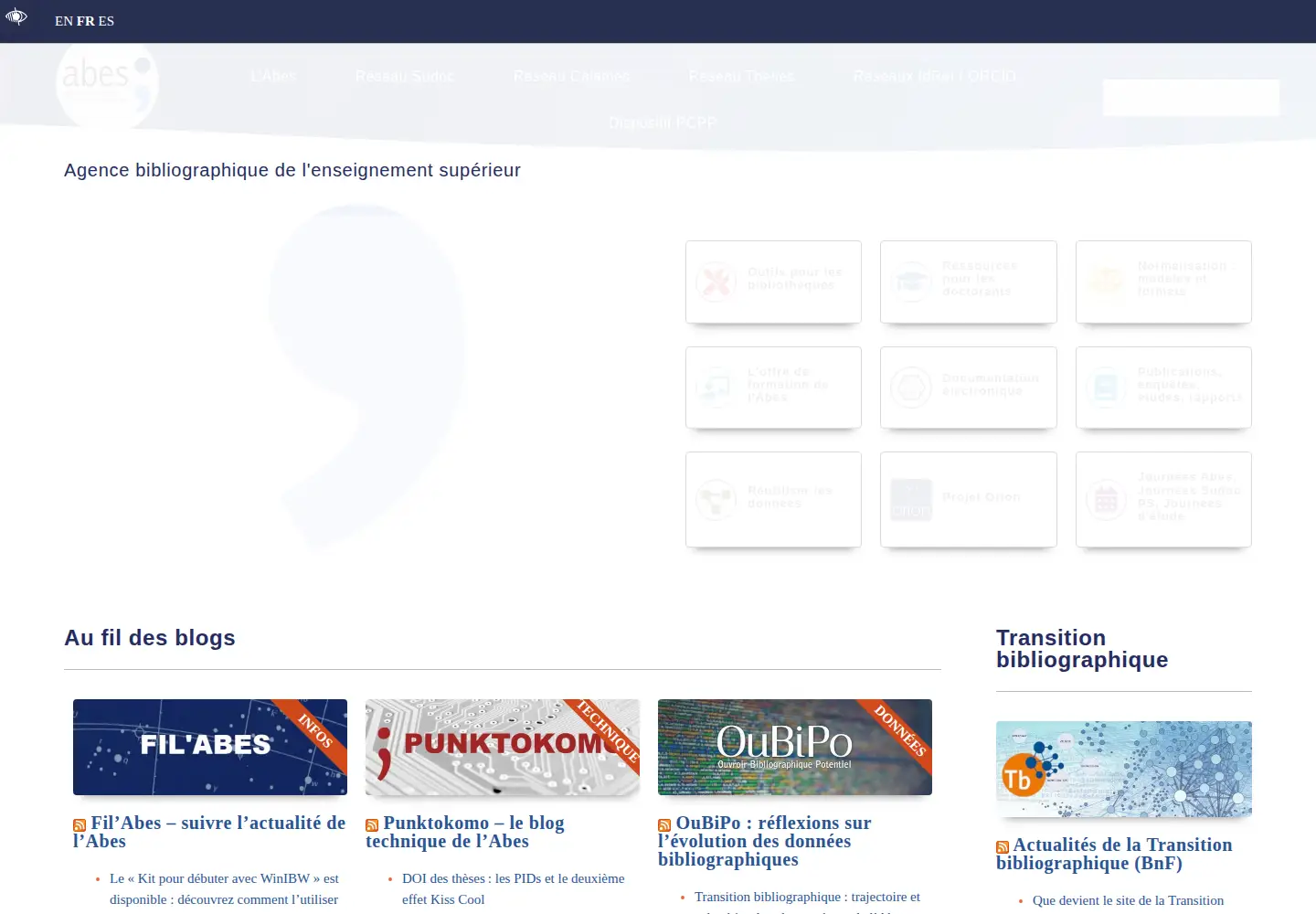The height and width of the screenshot is (914, 1316).
Task: Click the search field in the header
Action: (1191, 98)
